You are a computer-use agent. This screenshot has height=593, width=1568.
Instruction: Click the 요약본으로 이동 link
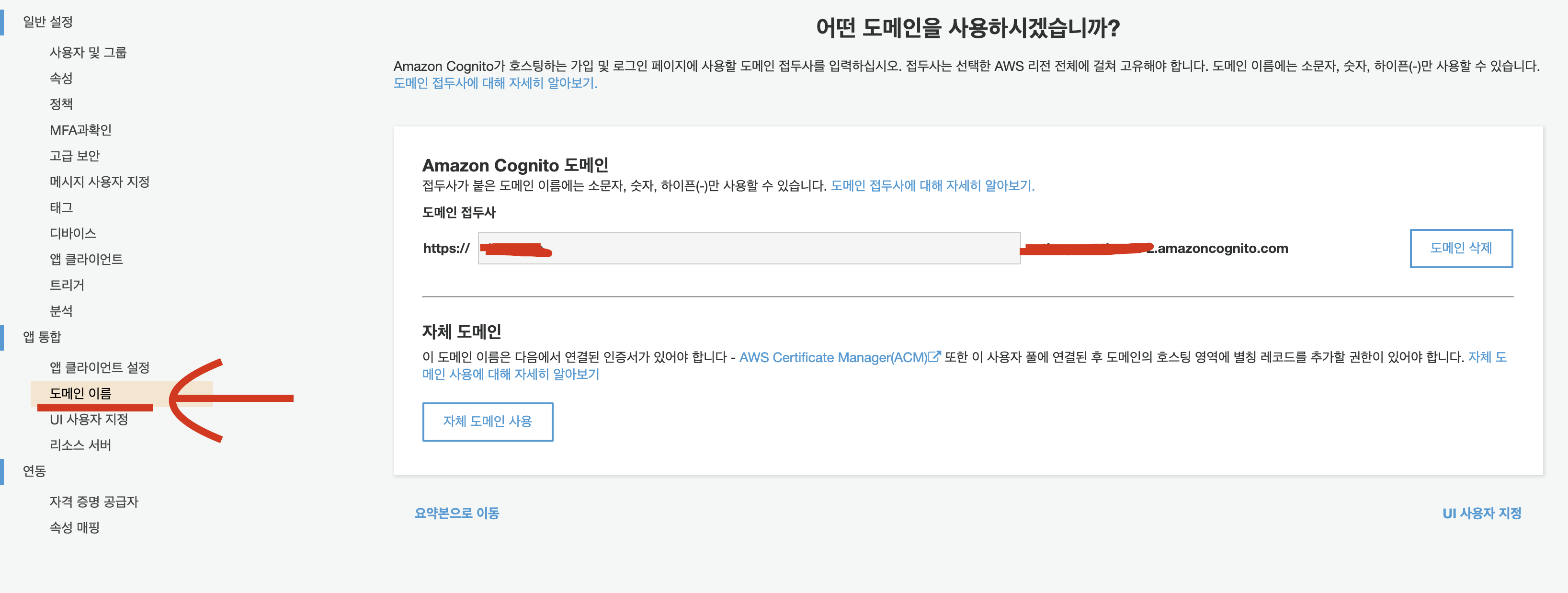coord(456,513)
